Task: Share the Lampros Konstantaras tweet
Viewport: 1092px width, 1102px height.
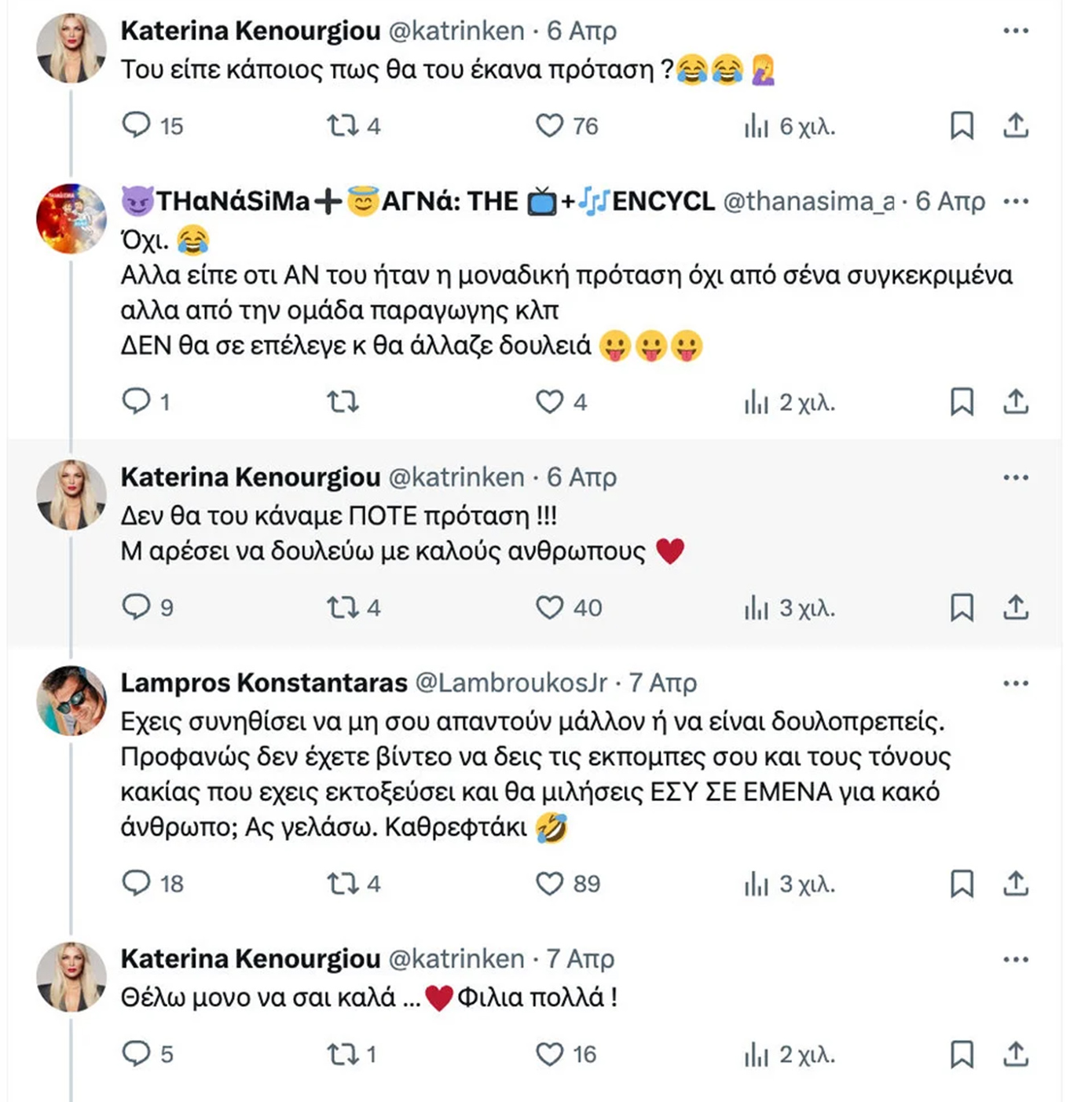Action: coord(1016,884)
